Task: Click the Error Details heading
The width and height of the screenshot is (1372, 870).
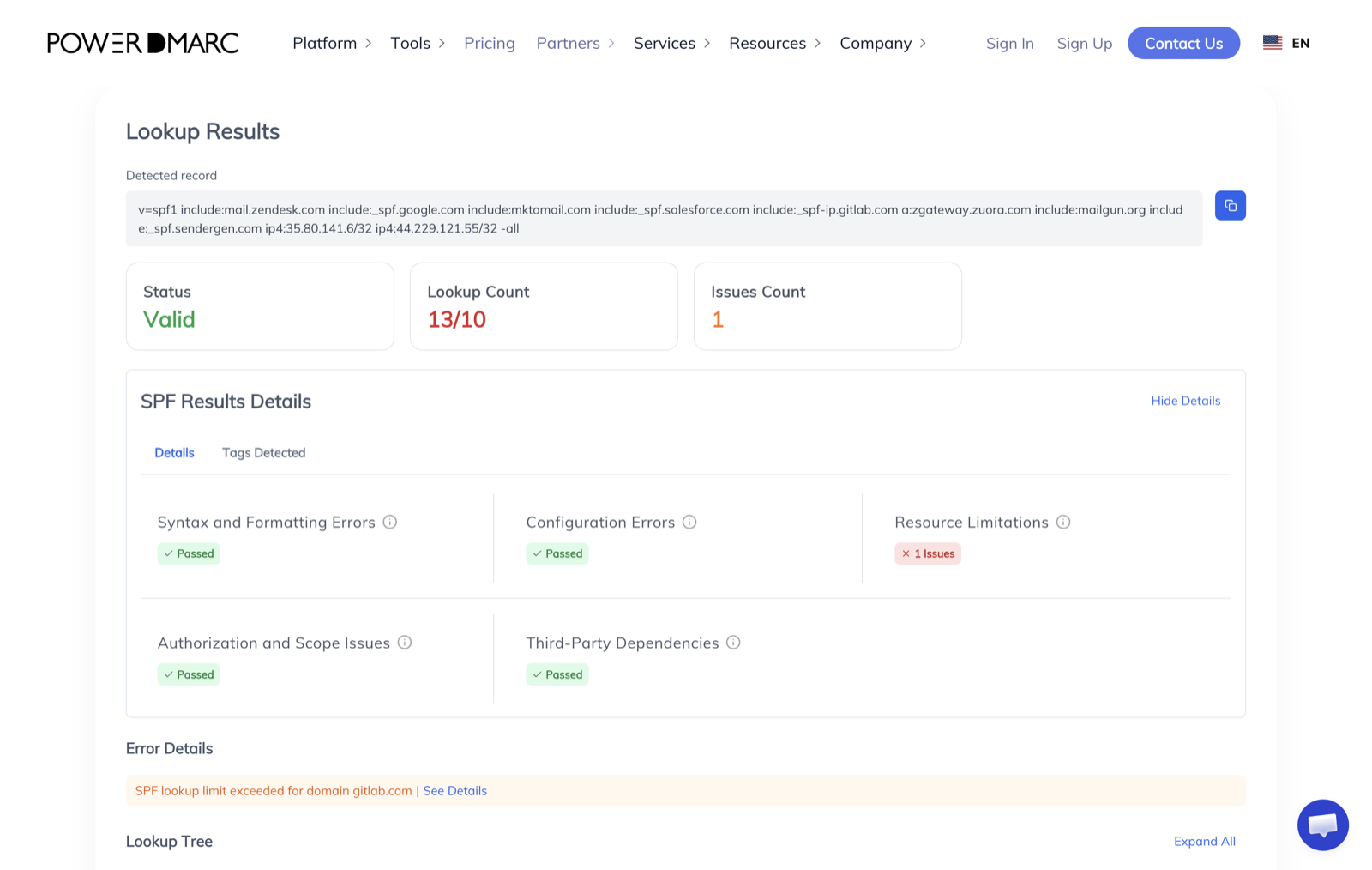Action: (169, 748)
